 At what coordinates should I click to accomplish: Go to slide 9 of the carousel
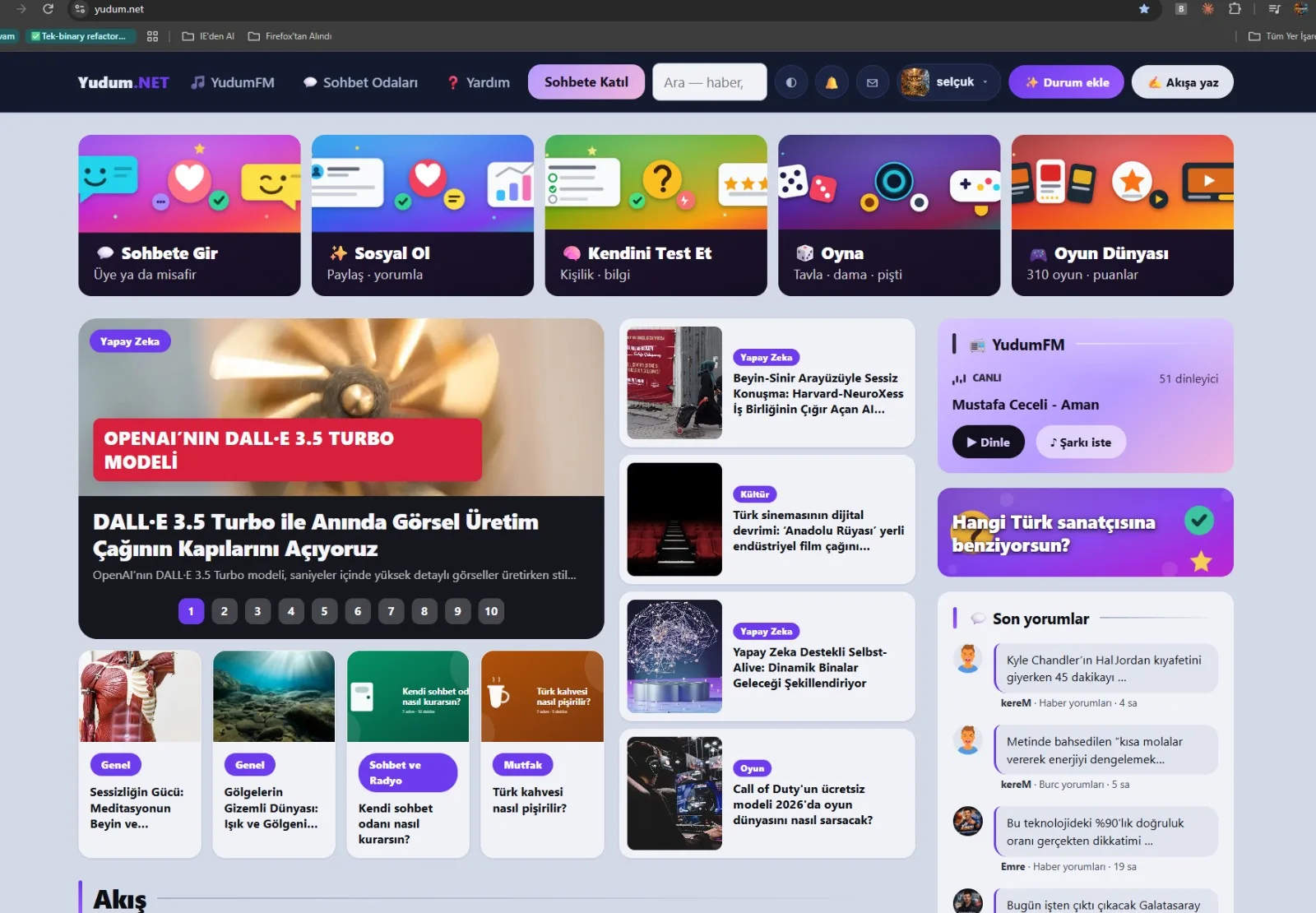coord(458,611)
